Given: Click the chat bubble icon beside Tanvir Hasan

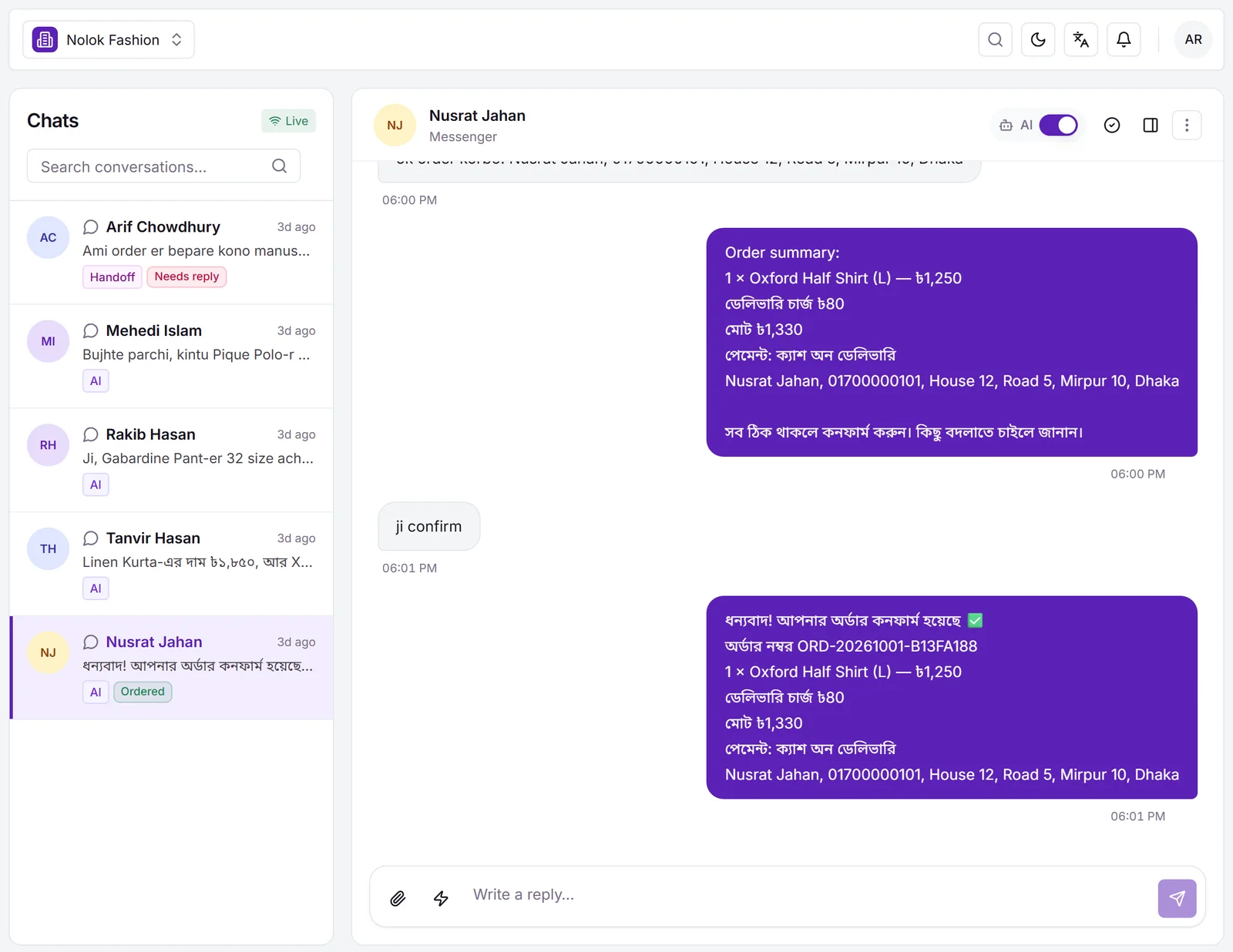Looking at the screenshot, I should click(x=90, y=538).
